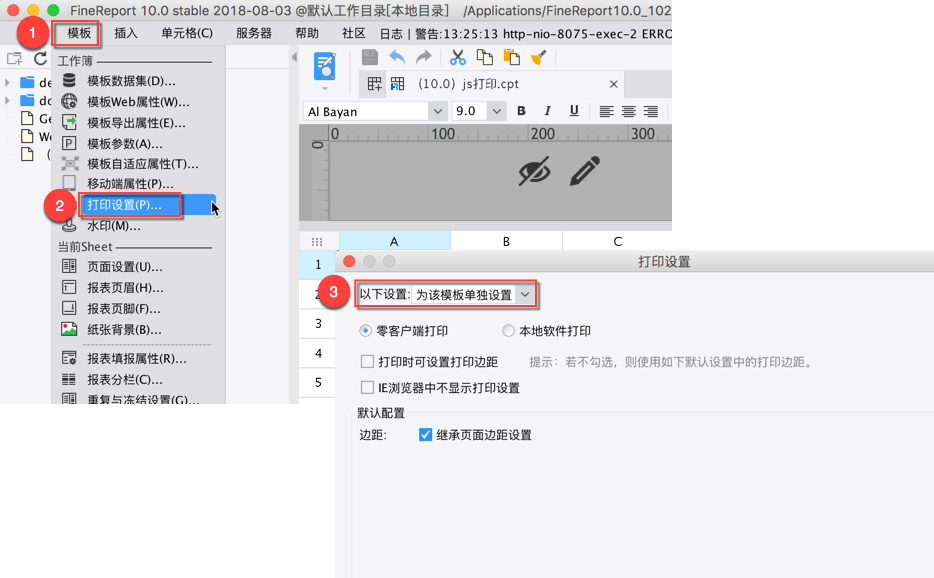Choose 模板Web属性(W)... menu entry
The width and height of the screenshot is (934, 578).
point(137,102)
